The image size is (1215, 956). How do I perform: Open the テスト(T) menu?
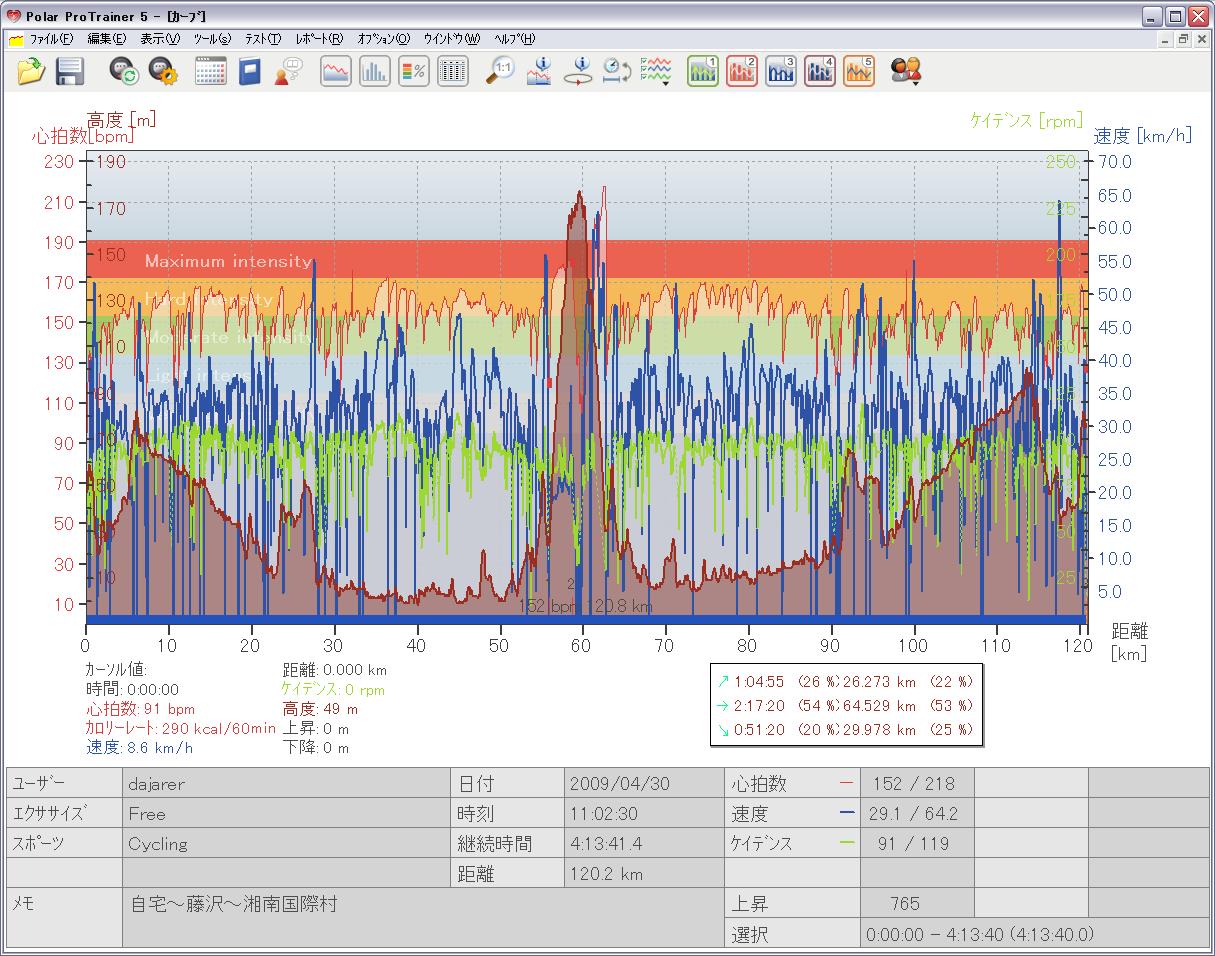click(263, 39)
